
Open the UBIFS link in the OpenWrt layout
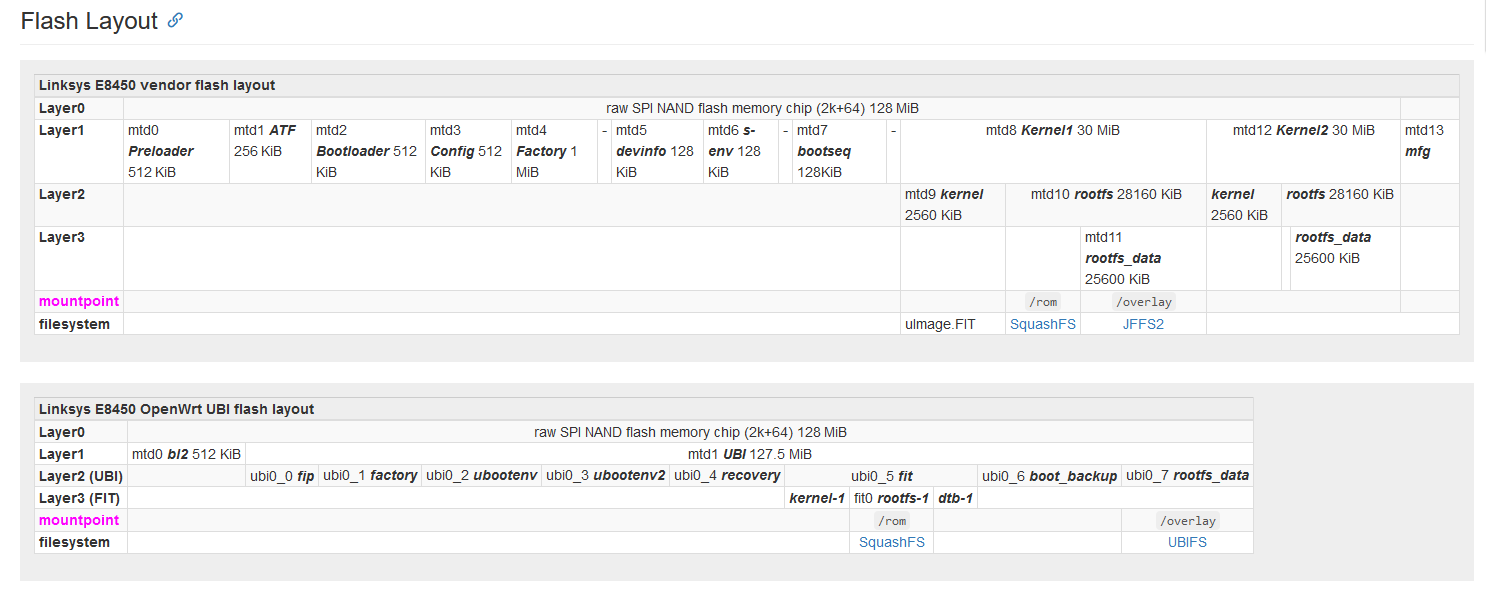[x=1187, y=541]
